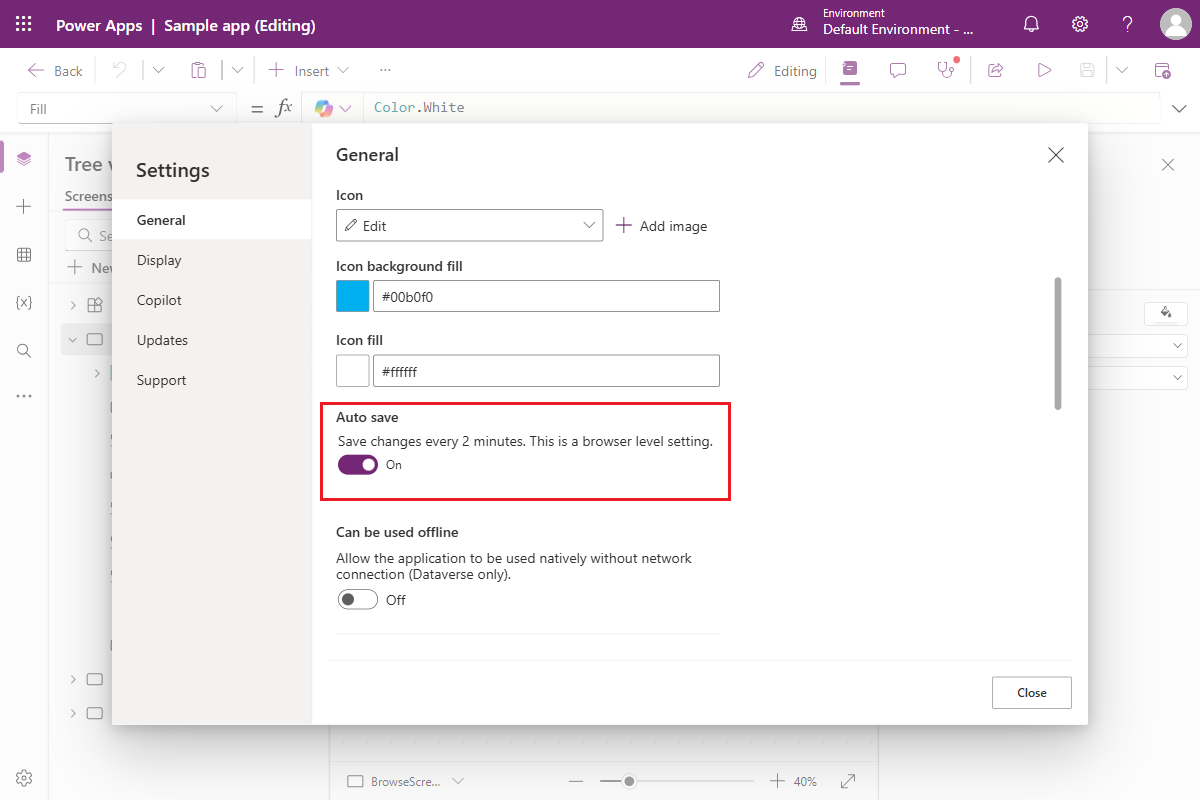Expand the Paste options dropdown arrow

tap(237, 70)
